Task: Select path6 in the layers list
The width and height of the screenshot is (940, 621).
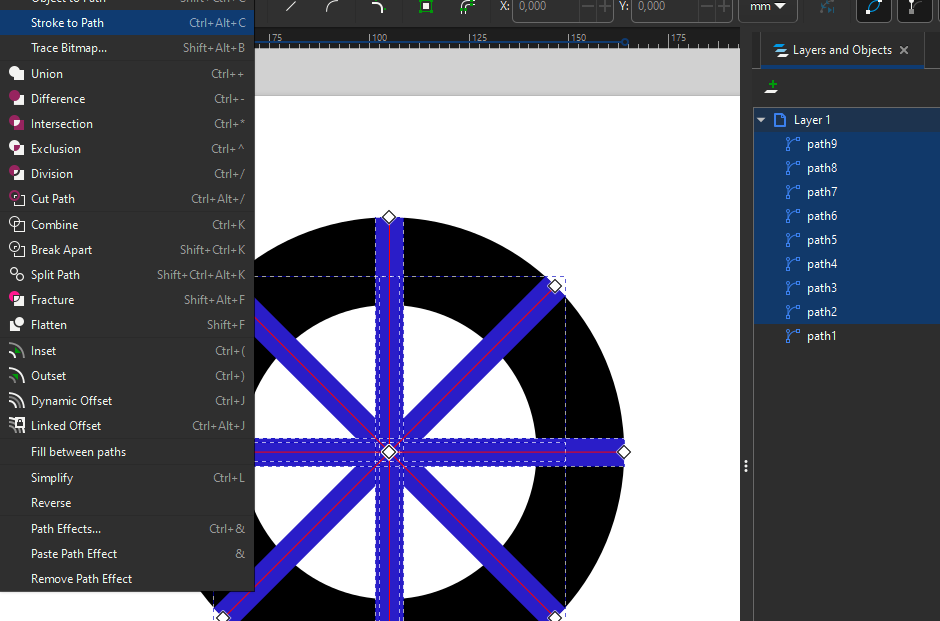Action: [846, 216]
